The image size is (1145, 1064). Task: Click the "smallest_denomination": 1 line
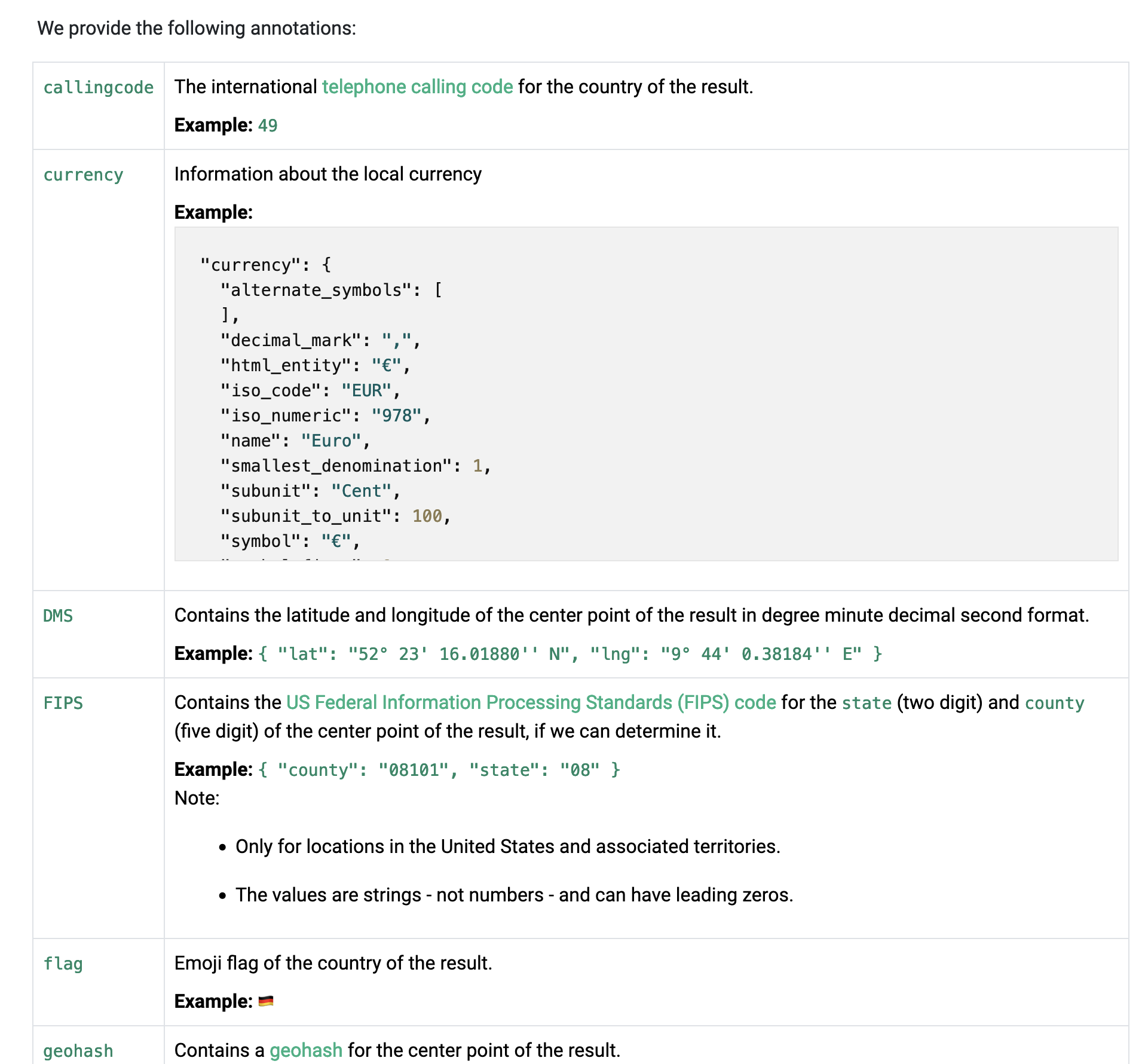pyautogui.click(x=356, y=466)
